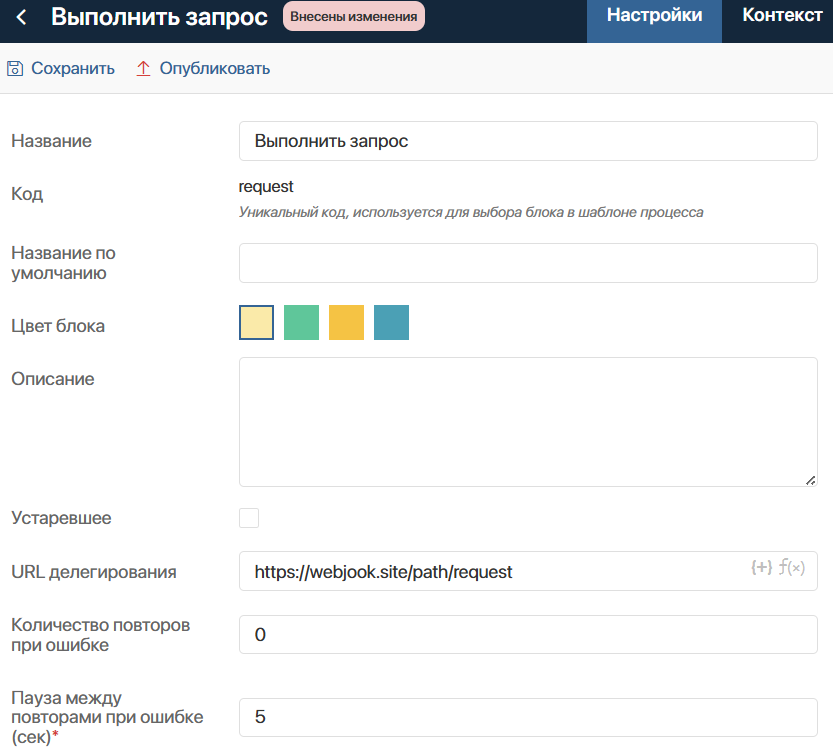
Task: Click the Цвет блока label
Action: (58, 326)
